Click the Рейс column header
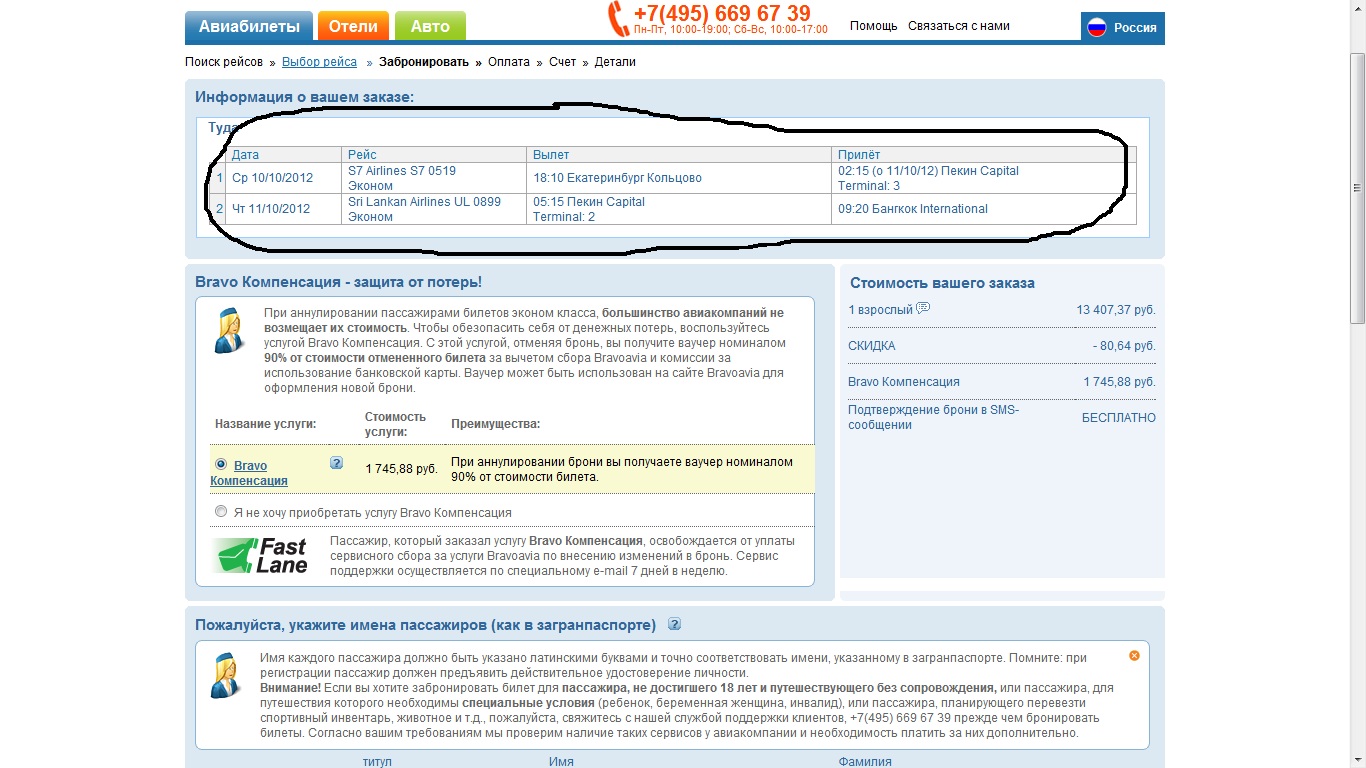 point(435,155)
